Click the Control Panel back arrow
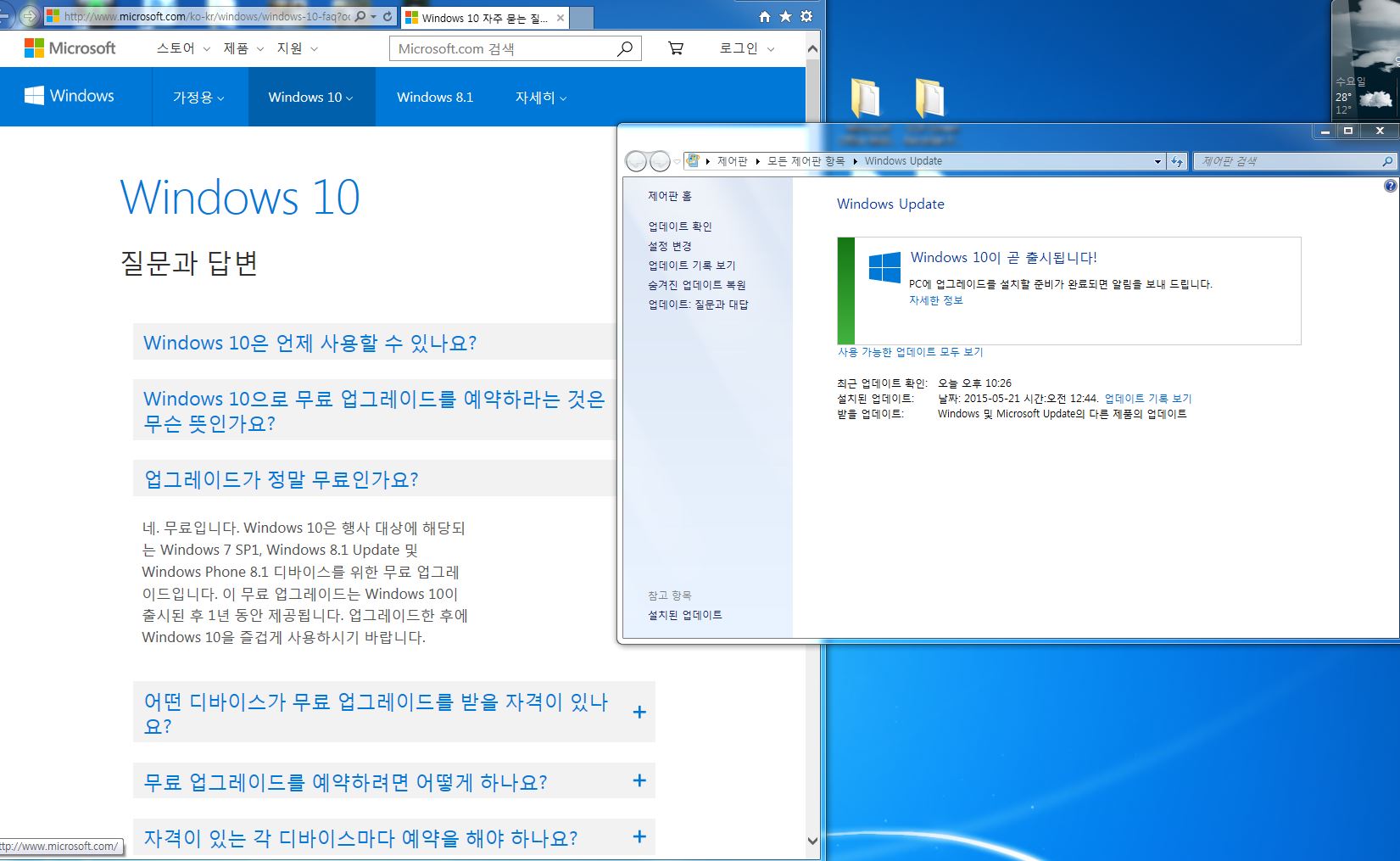Screen dimensions: 1400x861 click(x=636, y=160)
